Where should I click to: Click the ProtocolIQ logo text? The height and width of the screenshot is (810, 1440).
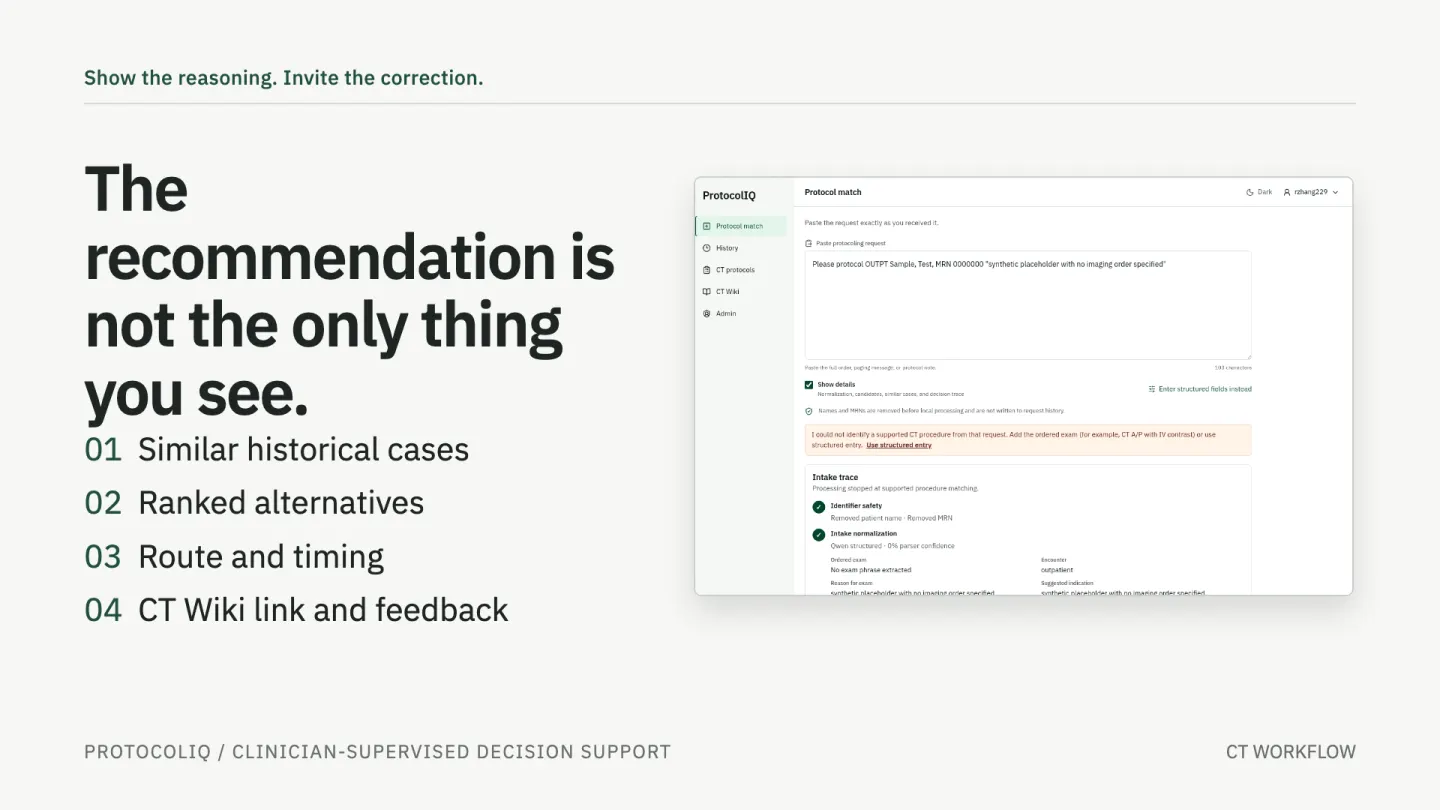point(729,196)
